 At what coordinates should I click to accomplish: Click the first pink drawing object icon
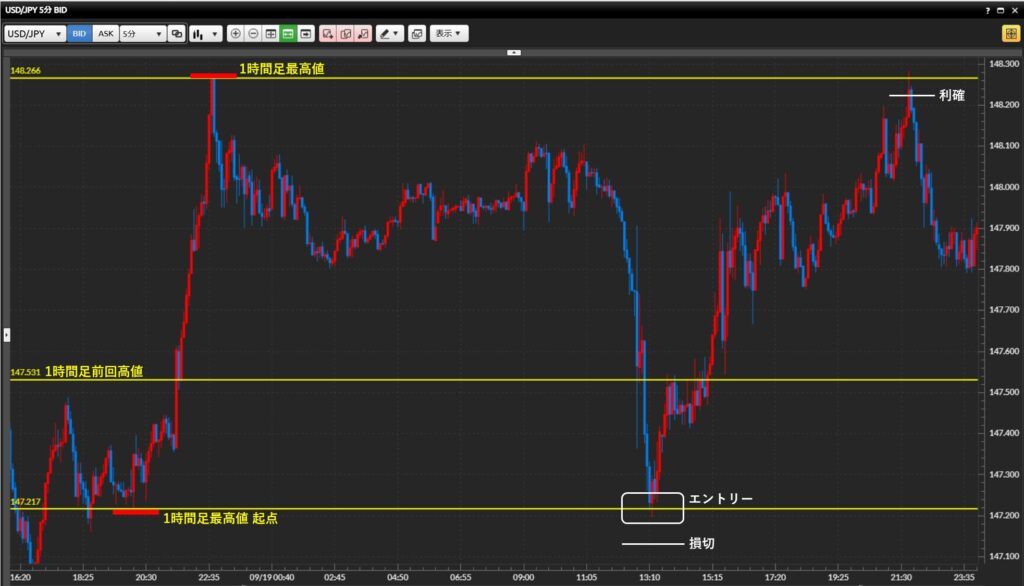328,33
